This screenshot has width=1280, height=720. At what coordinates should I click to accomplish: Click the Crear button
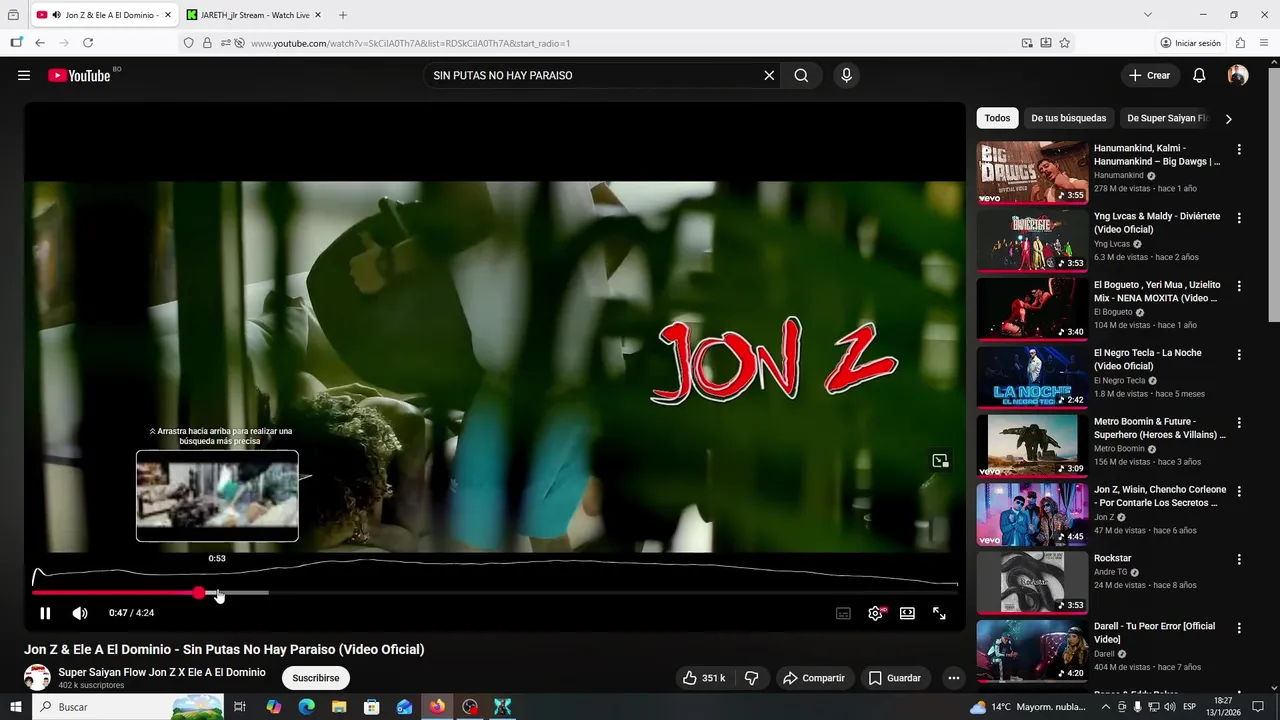point(1149,75)
